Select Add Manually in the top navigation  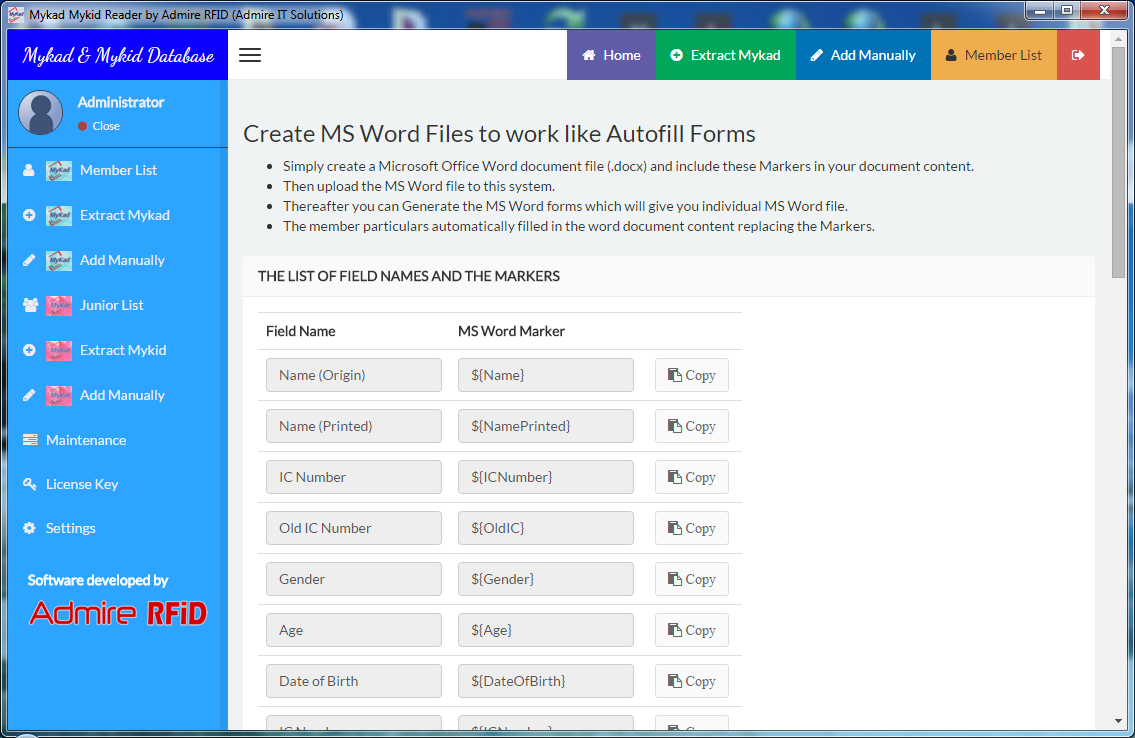[863, 55]
